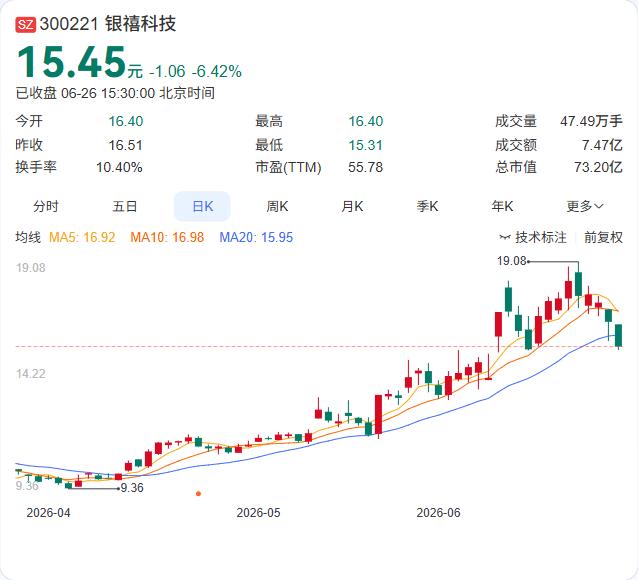Click the orange event dot below the chart

pos(198,494)
